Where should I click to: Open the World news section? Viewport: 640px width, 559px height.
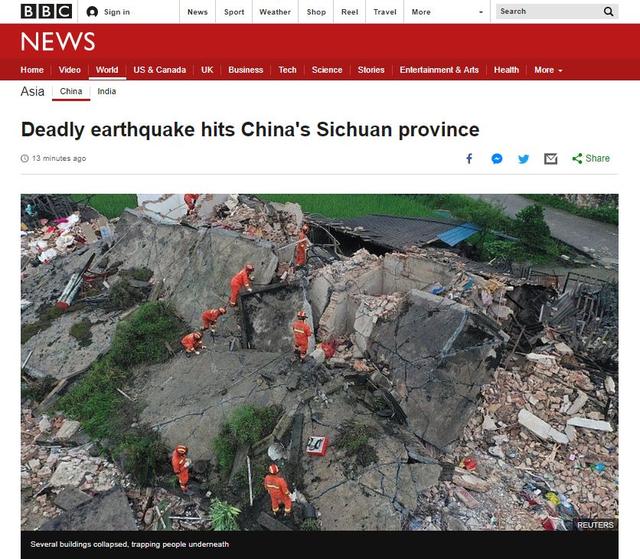107,70
